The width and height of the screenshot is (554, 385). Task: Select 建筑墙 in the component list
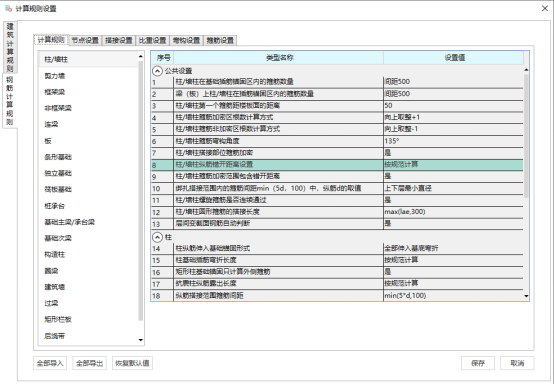pyautogui.click(x=88, y=287)
